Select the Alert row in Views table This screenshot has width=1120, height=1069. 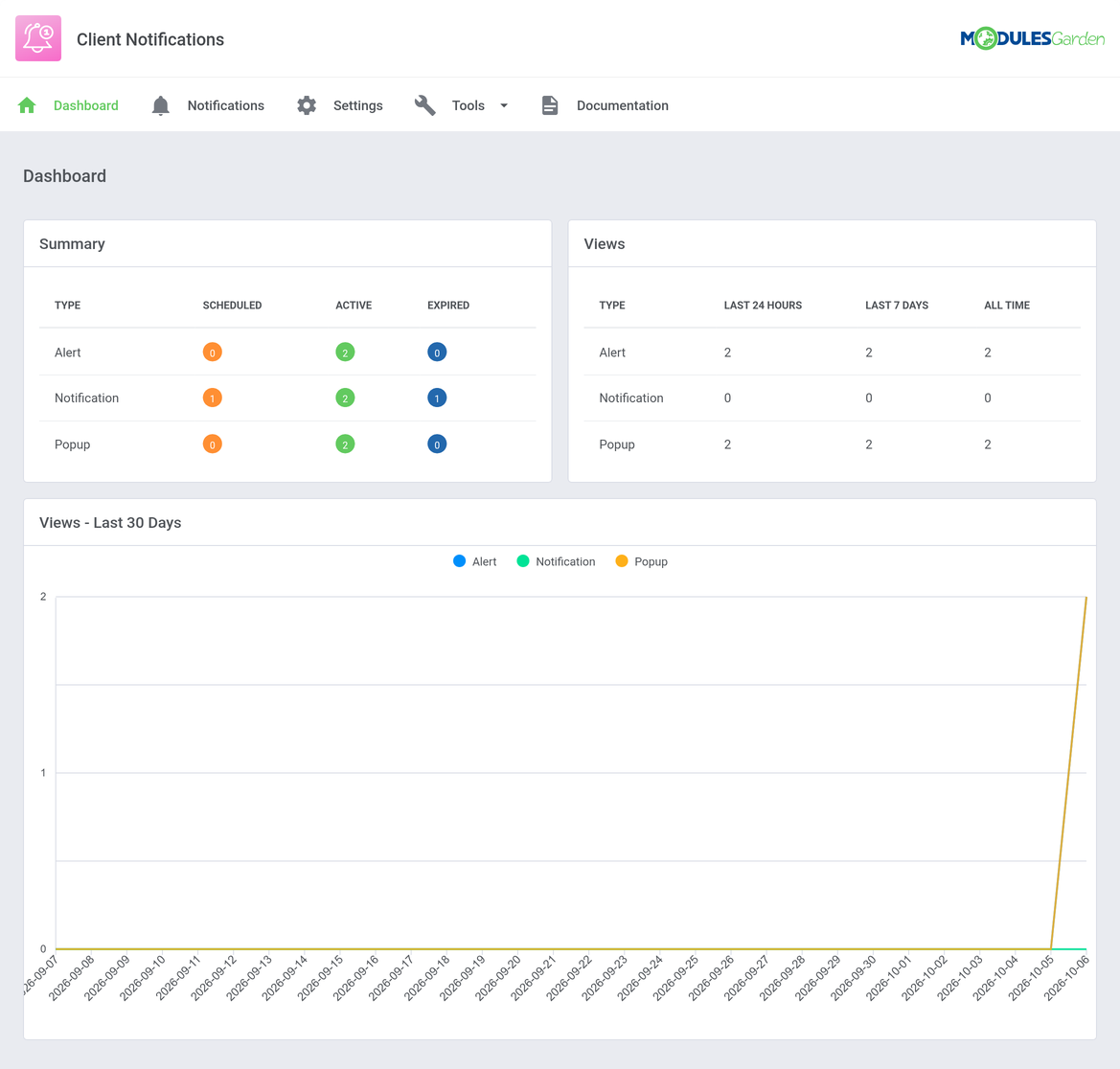tap(833, 353)
